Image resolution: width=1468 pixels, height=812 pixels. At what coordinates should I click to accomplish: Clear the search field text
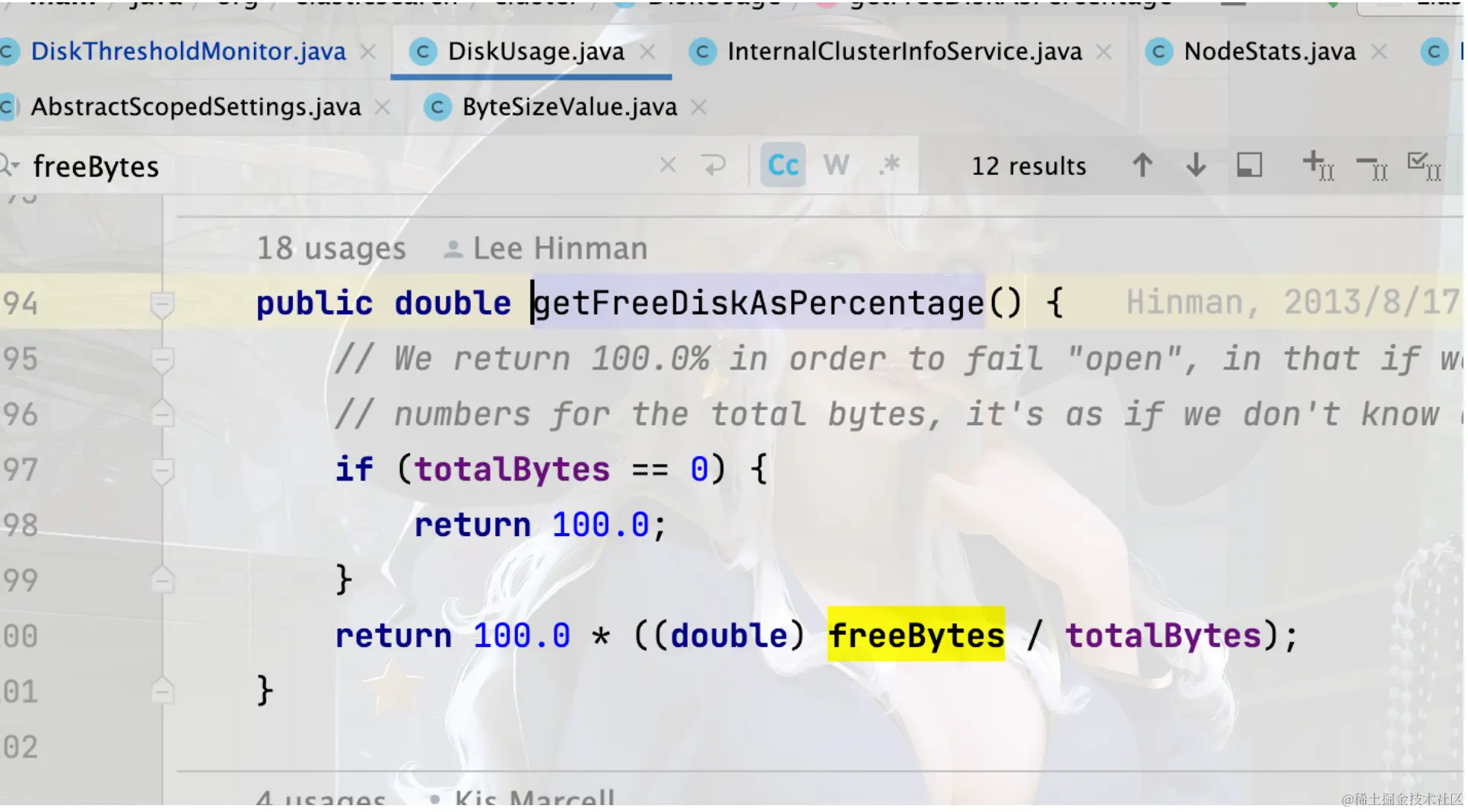pos(668,165)
